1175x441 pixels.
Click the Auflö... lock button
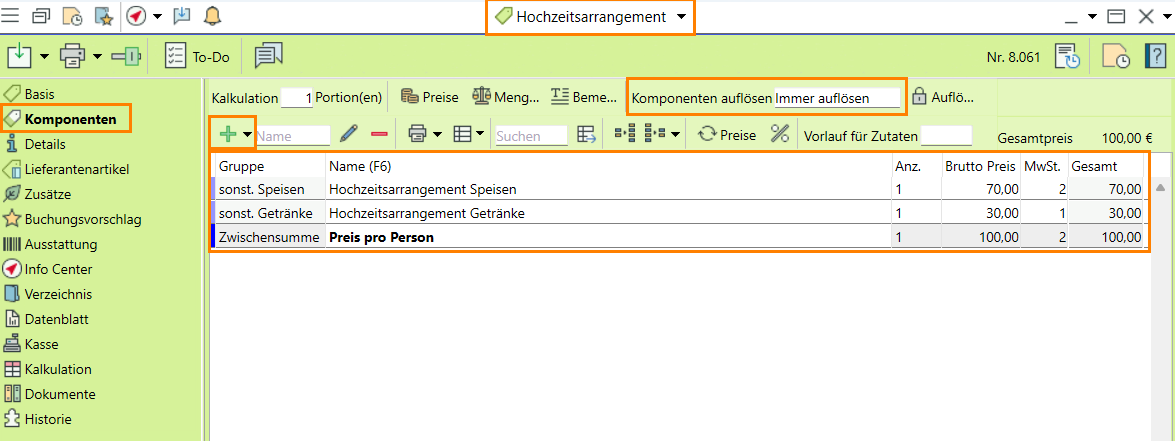(x=943, y=97)
